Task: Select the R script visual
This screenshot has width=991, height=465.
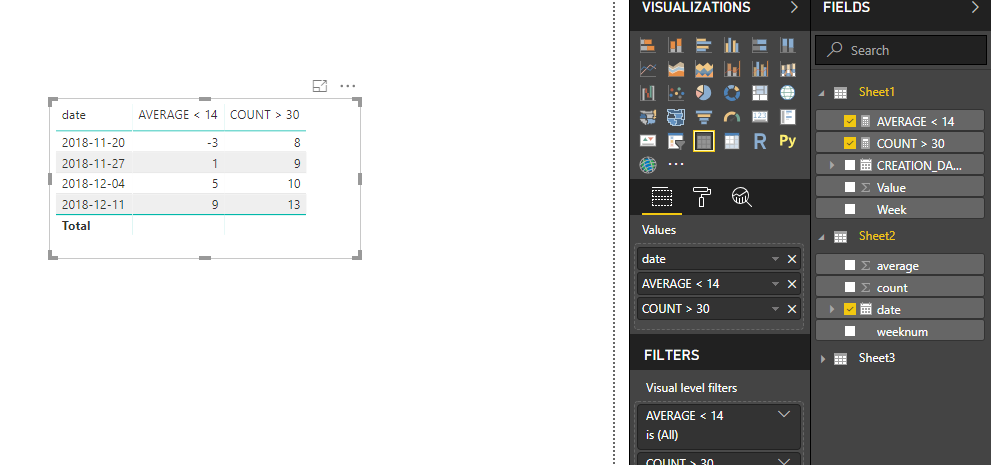Action: (x=760, y=142)
